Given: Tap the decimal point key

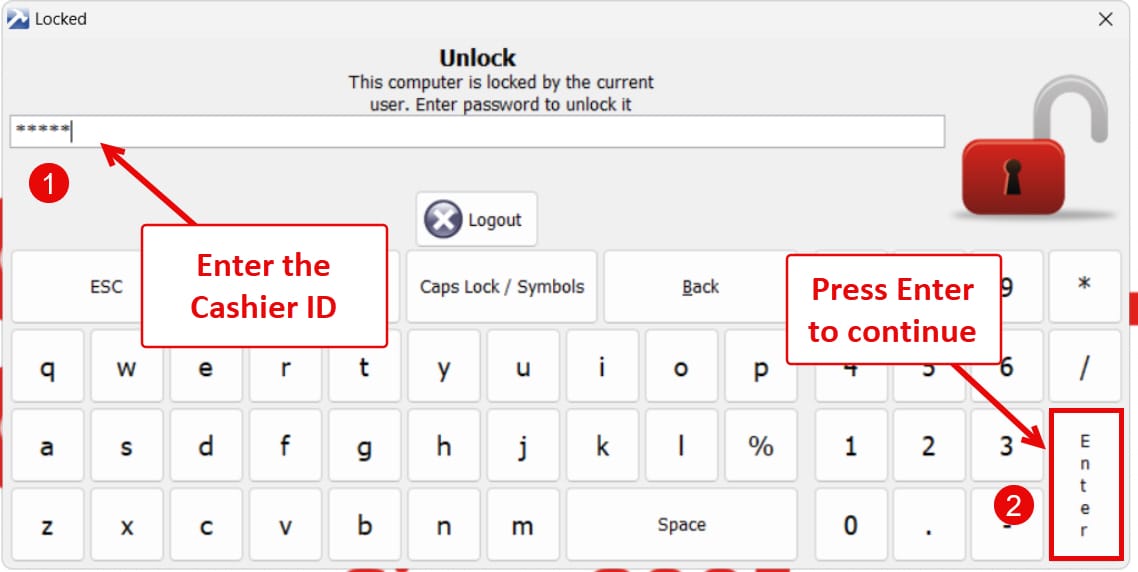Looking at the screenshot, I should coord(928,526).
